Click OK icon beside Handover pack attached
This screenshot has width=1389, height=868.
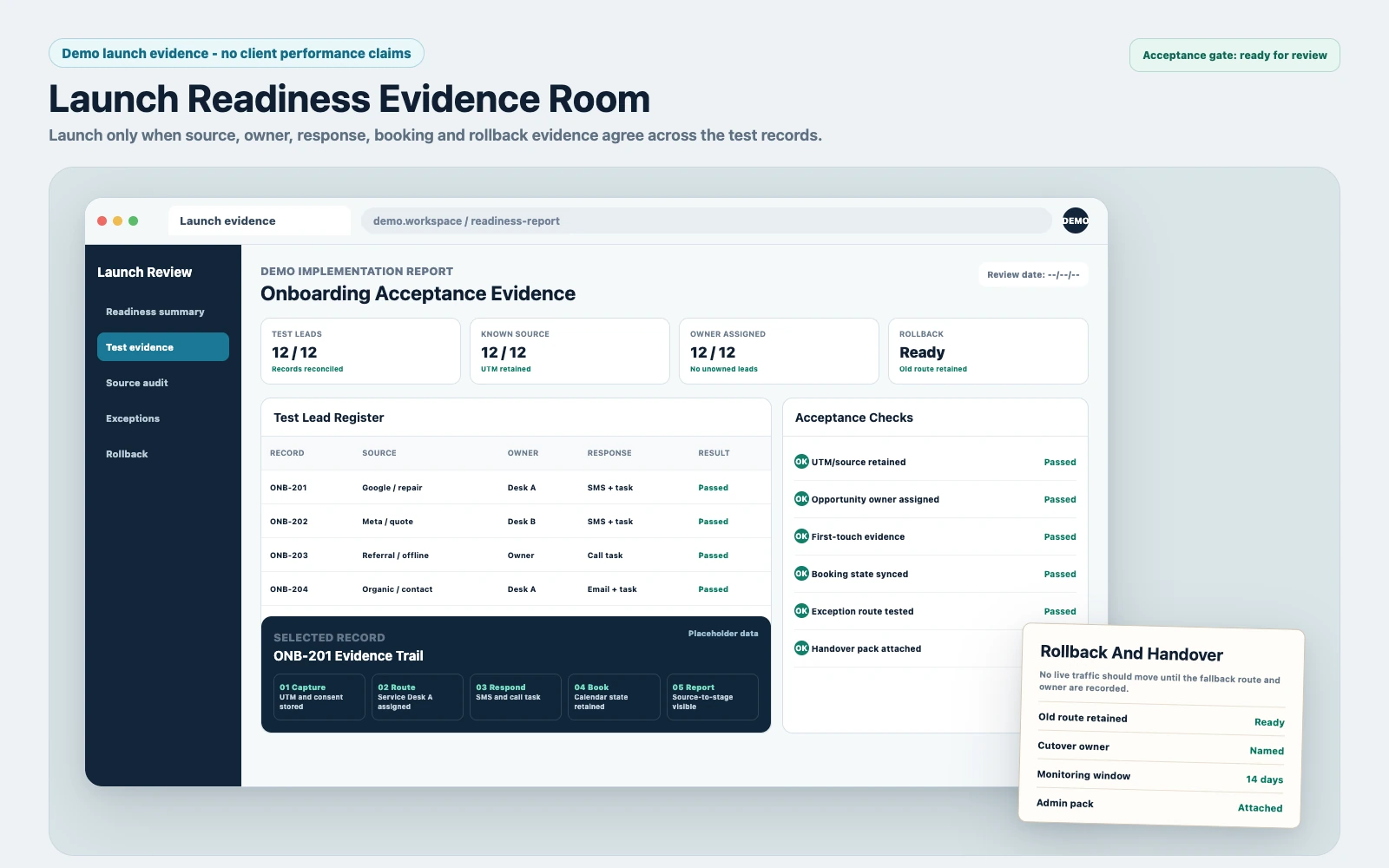(801, 648)
